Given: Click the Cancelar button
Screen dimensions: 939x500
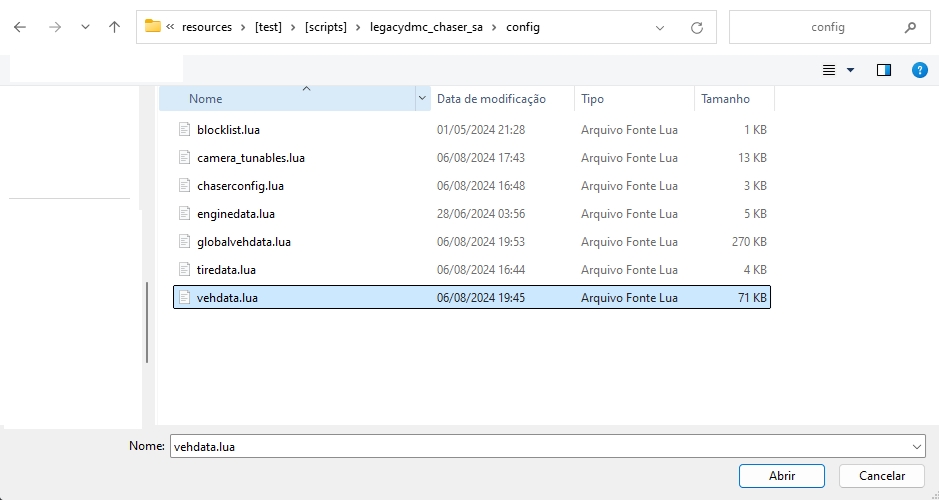Looking at the screenshot, I should coord(880,476).
